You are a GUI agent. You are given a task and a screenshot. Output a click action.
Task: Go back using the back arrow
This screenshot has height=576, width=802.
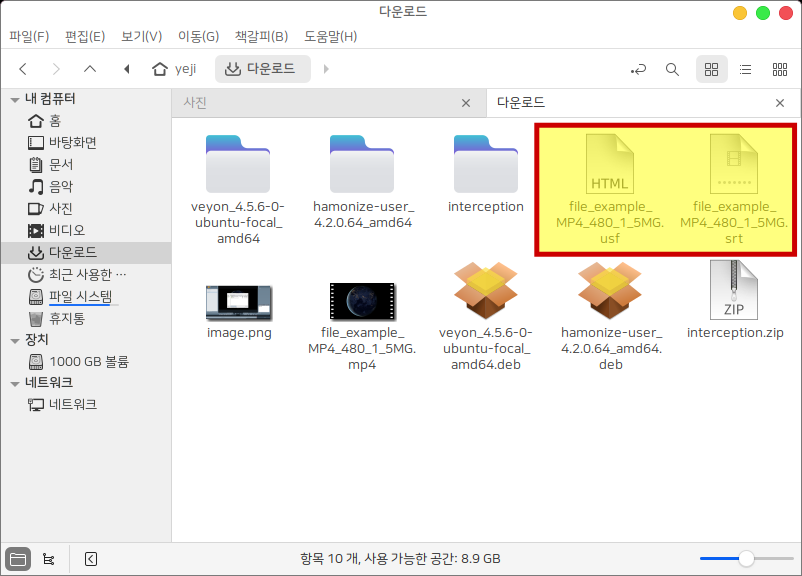(x=23, y=69)
